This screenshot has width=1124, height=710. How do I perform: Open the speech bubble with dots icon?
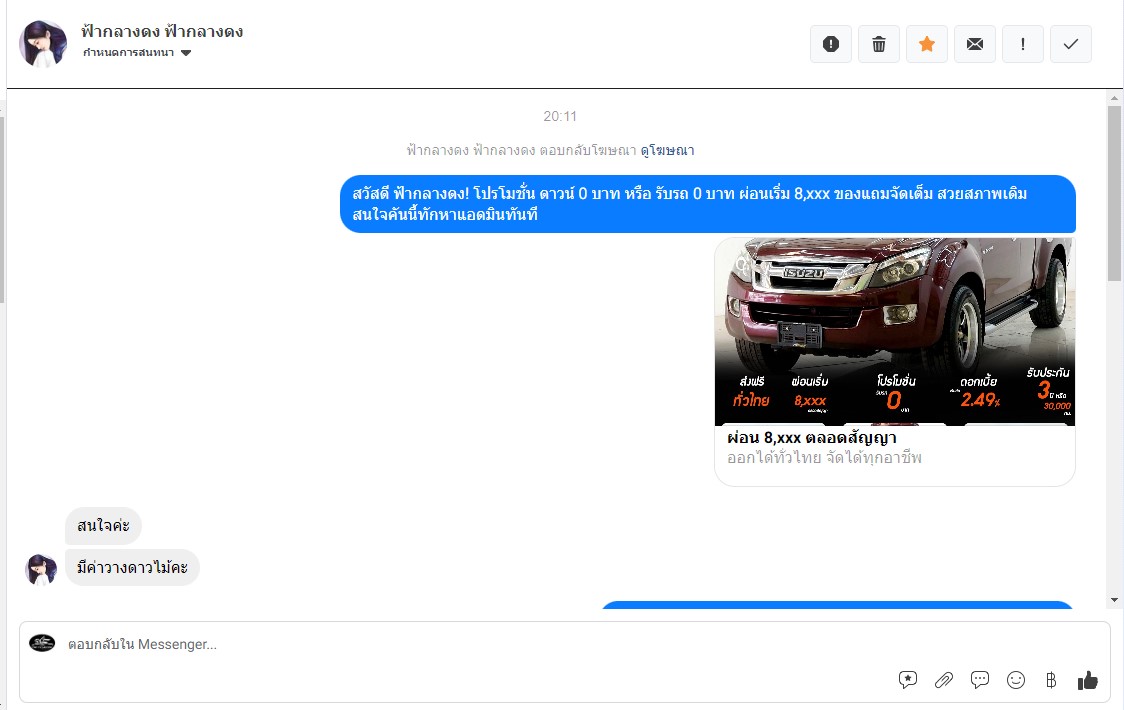click(980, 680)
